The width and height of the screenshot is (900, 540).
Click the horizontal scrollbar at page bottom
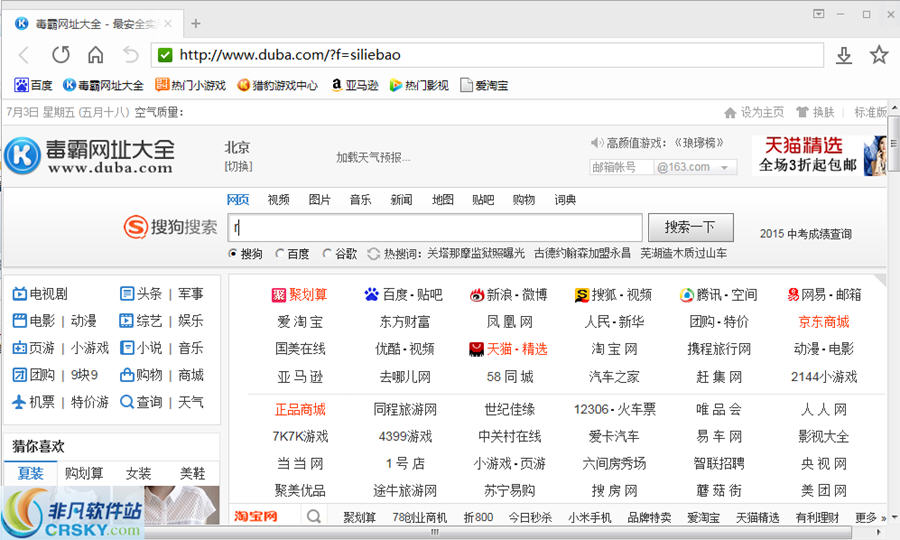(435, 532)
